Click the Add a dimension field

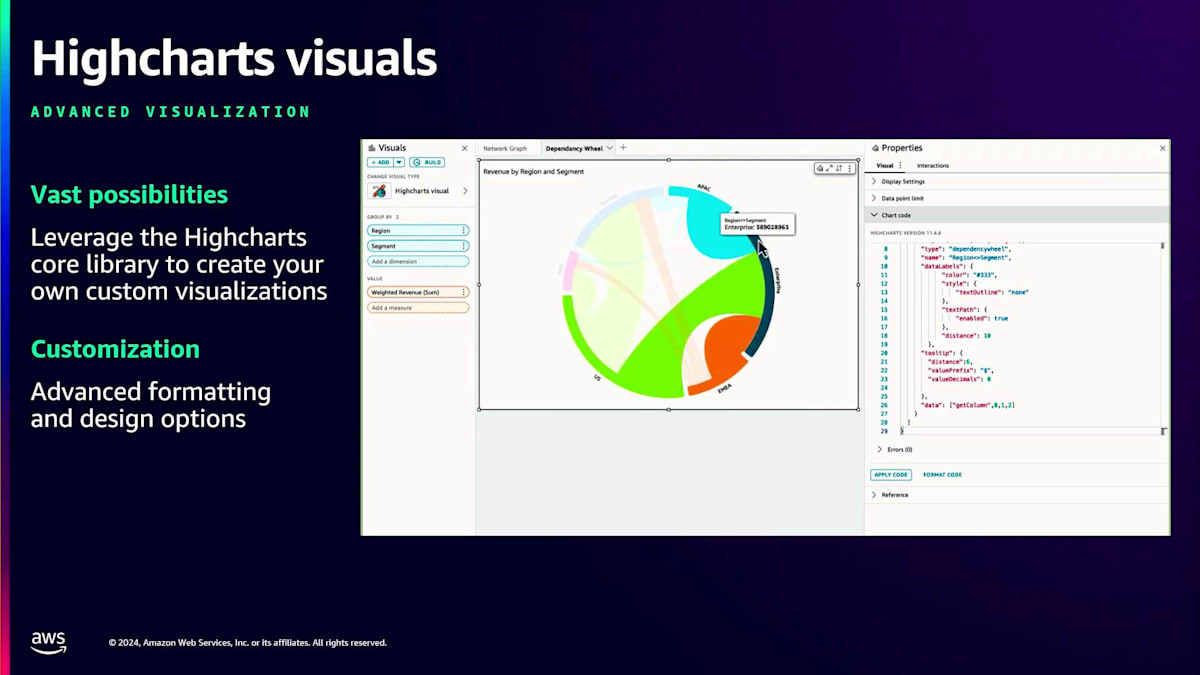pos(418,261)
